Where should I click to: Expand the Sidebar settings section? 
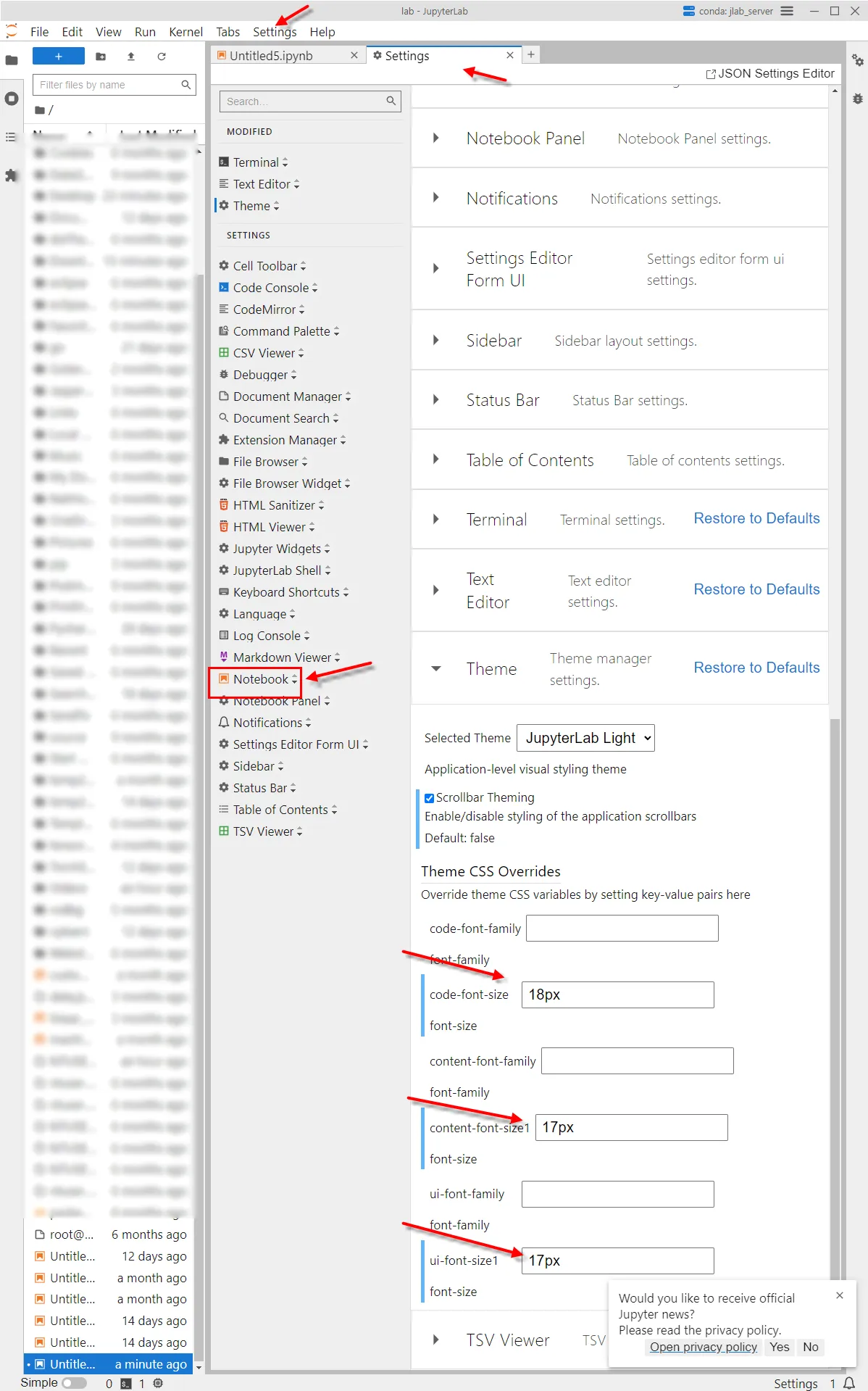tap(435, 340)
